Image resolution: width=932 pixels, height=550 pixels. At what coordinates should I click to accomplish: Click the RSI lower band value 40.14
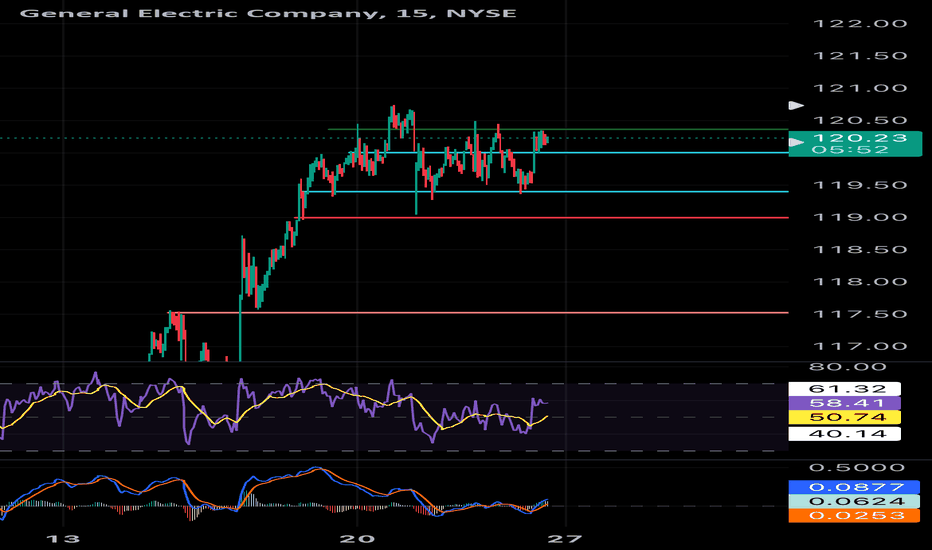(845, 433)
